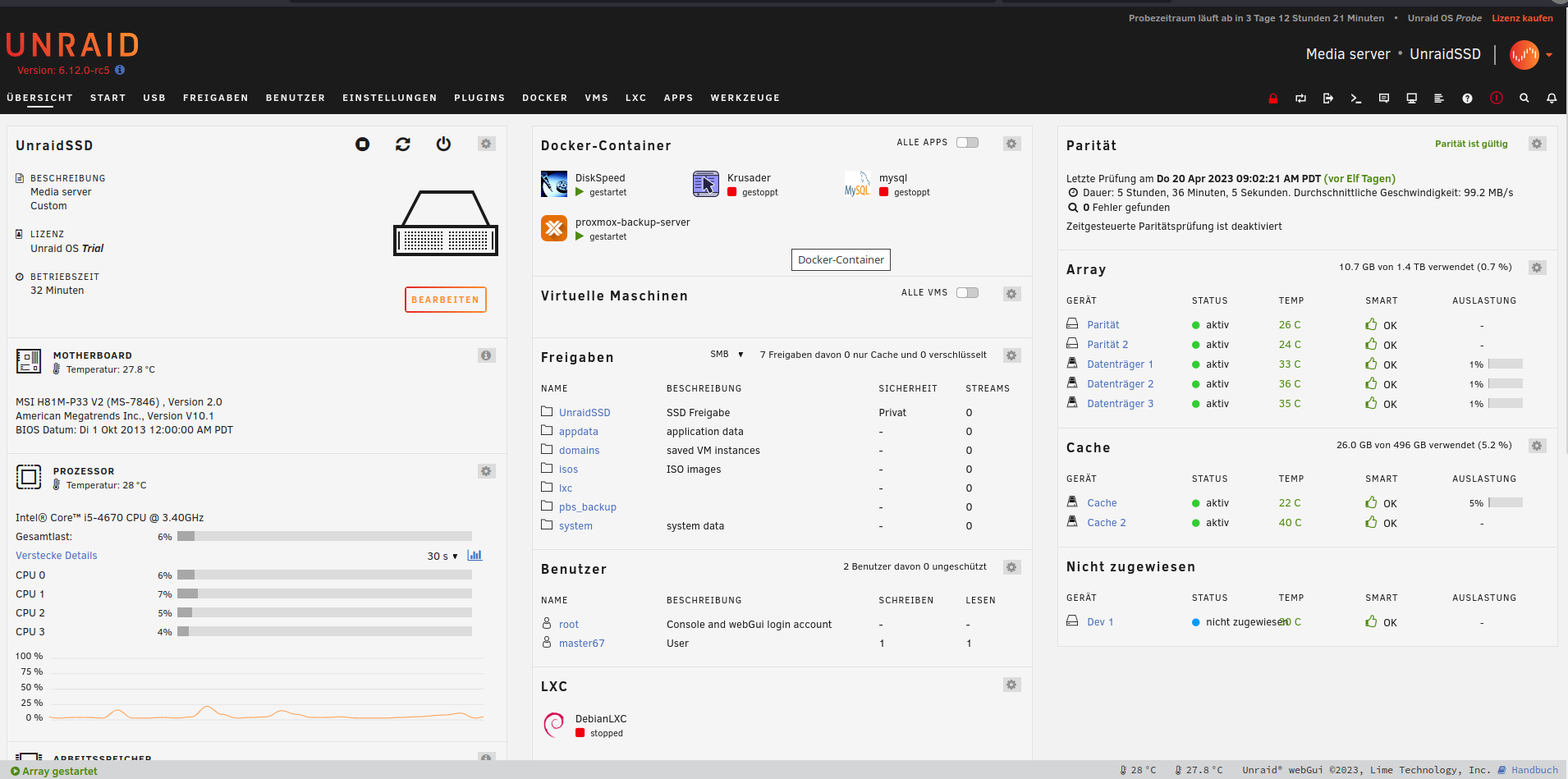
Task: Click Datenträger 1 usage bar
Action: (1505, 364)
